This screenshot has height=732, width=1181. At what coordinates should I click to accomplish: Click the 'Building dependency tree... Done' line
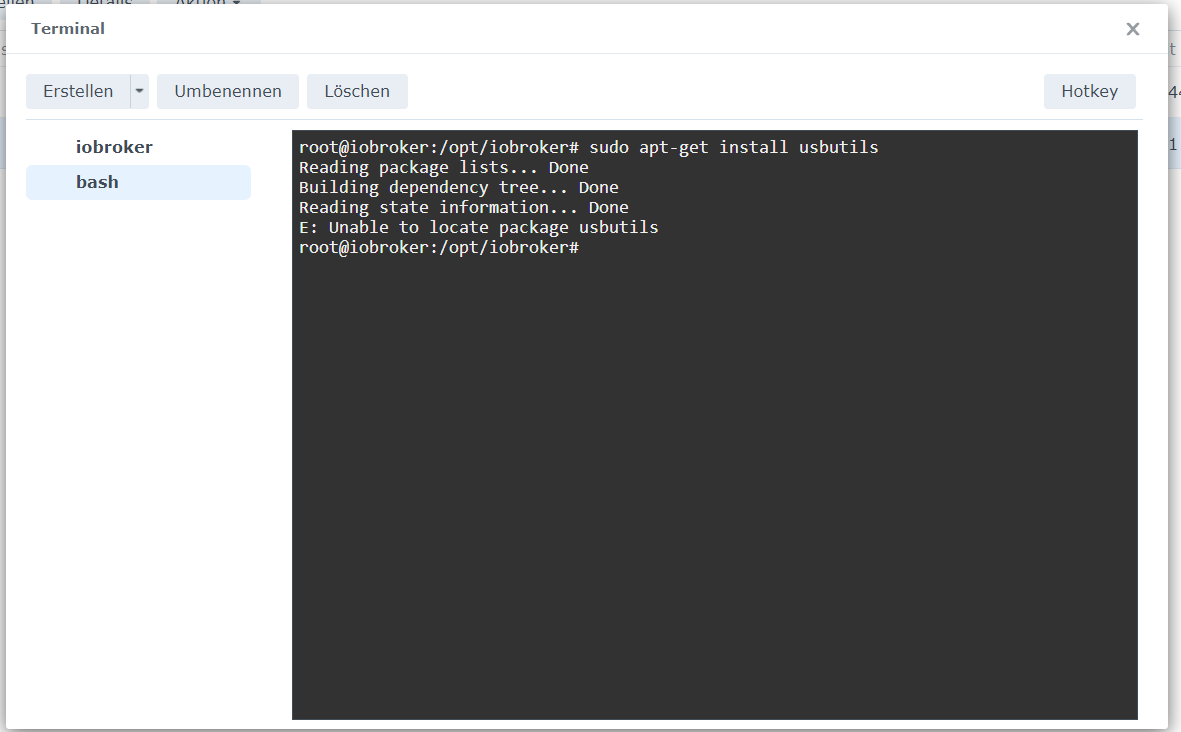[x=459, y=188]
